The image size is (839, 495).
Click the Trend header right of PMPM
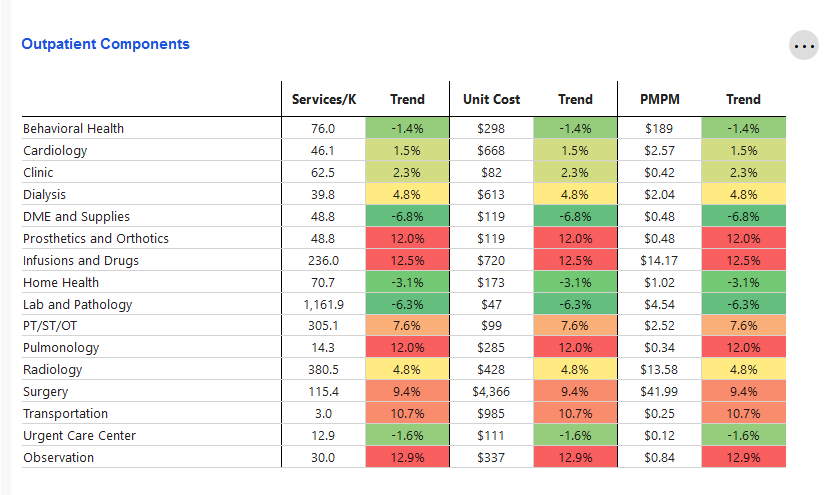click(743, 99)
